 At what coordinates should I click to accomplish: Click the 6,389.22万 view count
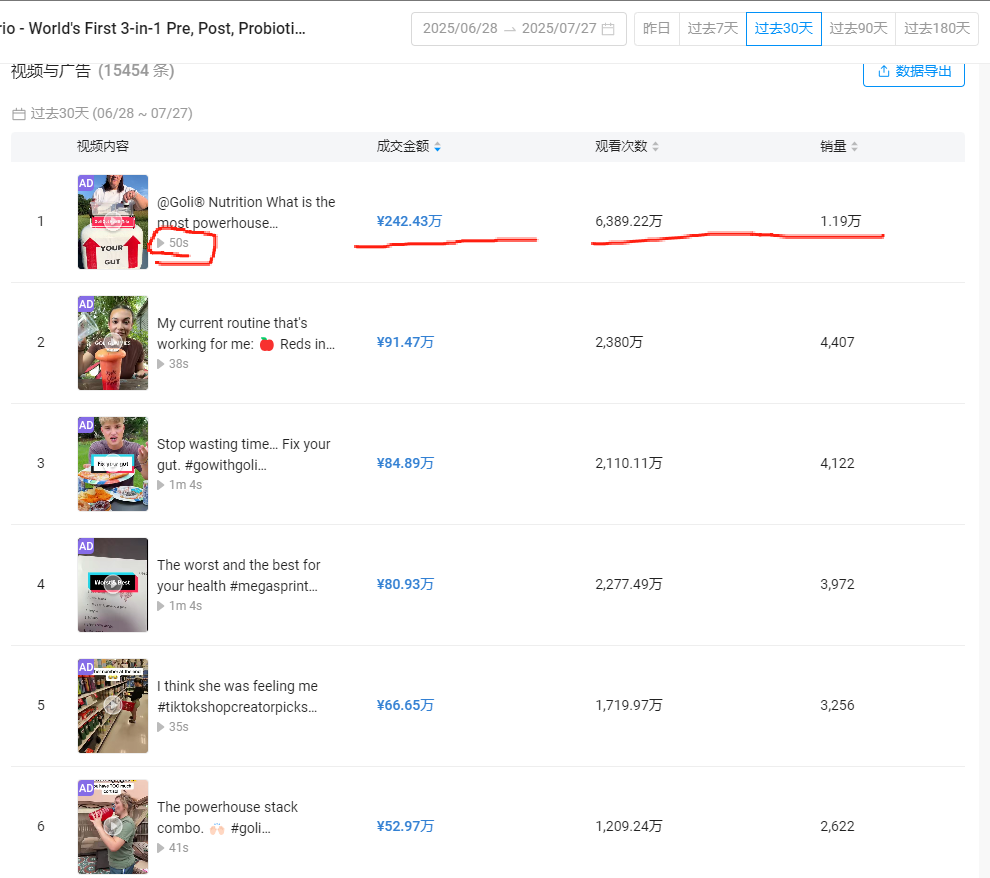pyautogui.click(x=629, y=222)
